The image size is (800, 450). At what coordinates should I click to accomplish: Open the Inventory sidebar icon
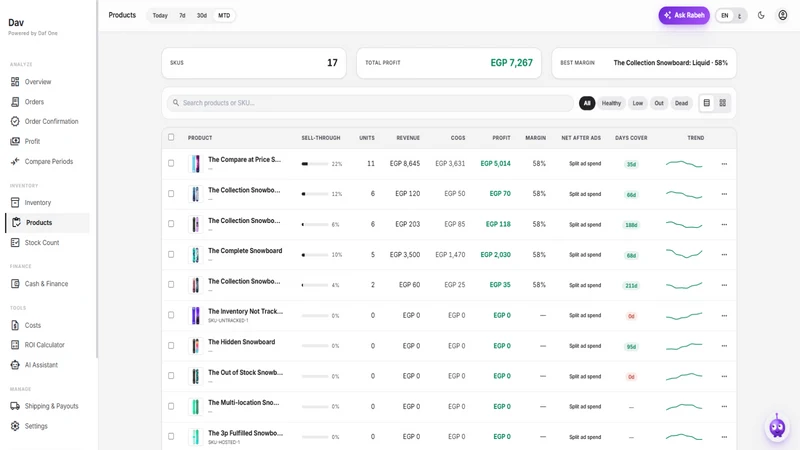coord(15,203)
